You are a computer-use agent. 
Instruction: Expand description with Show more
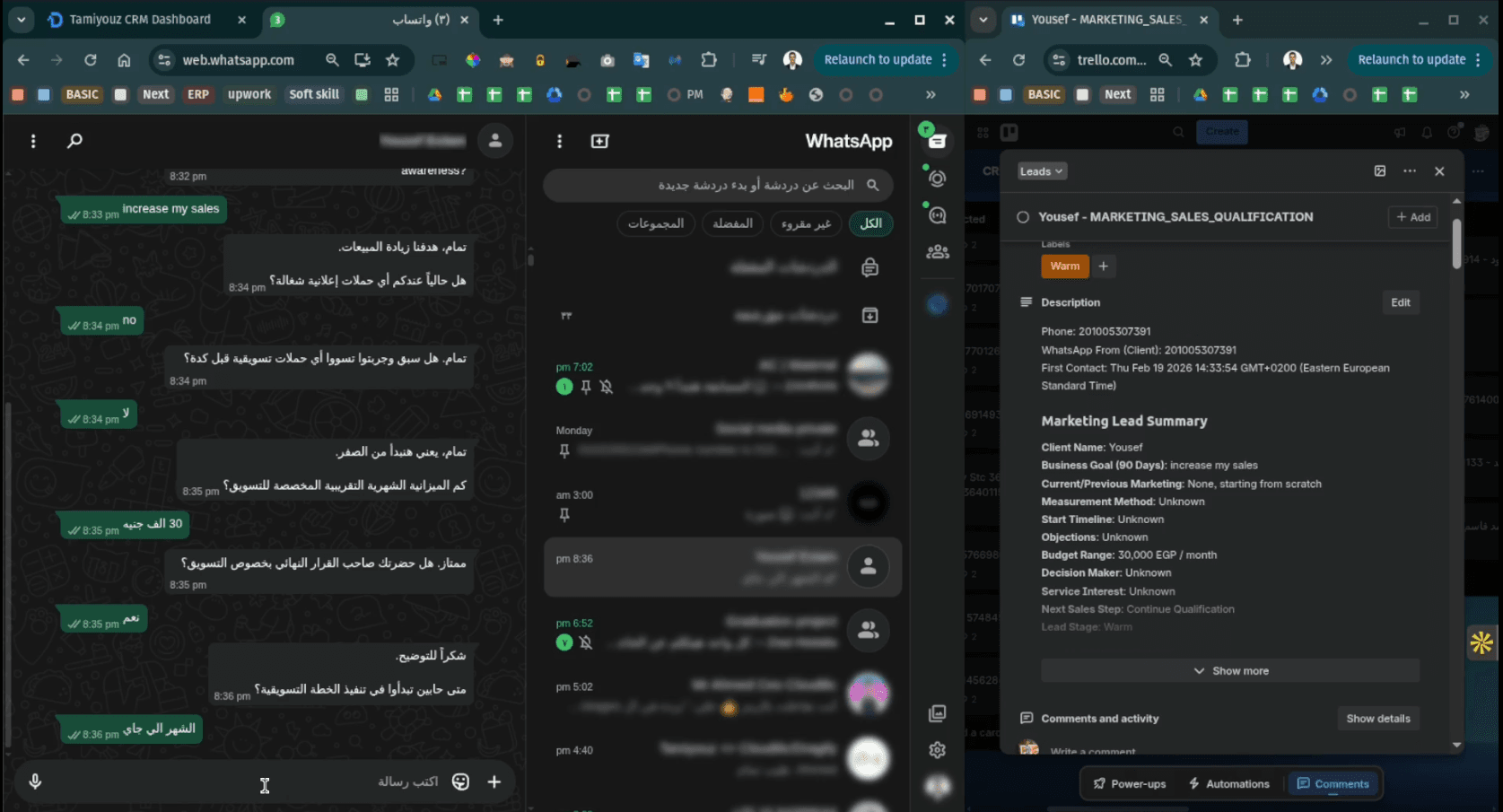click(1230, 671)
